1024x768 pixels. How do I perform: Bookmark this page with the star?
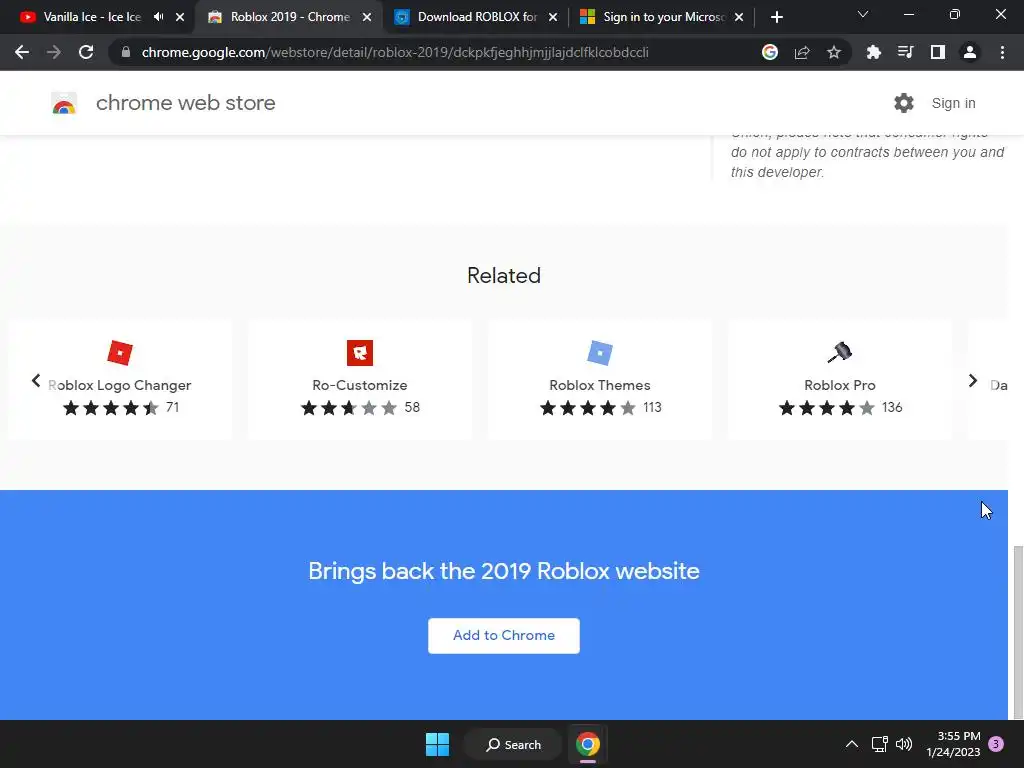(x=834, y=52)
